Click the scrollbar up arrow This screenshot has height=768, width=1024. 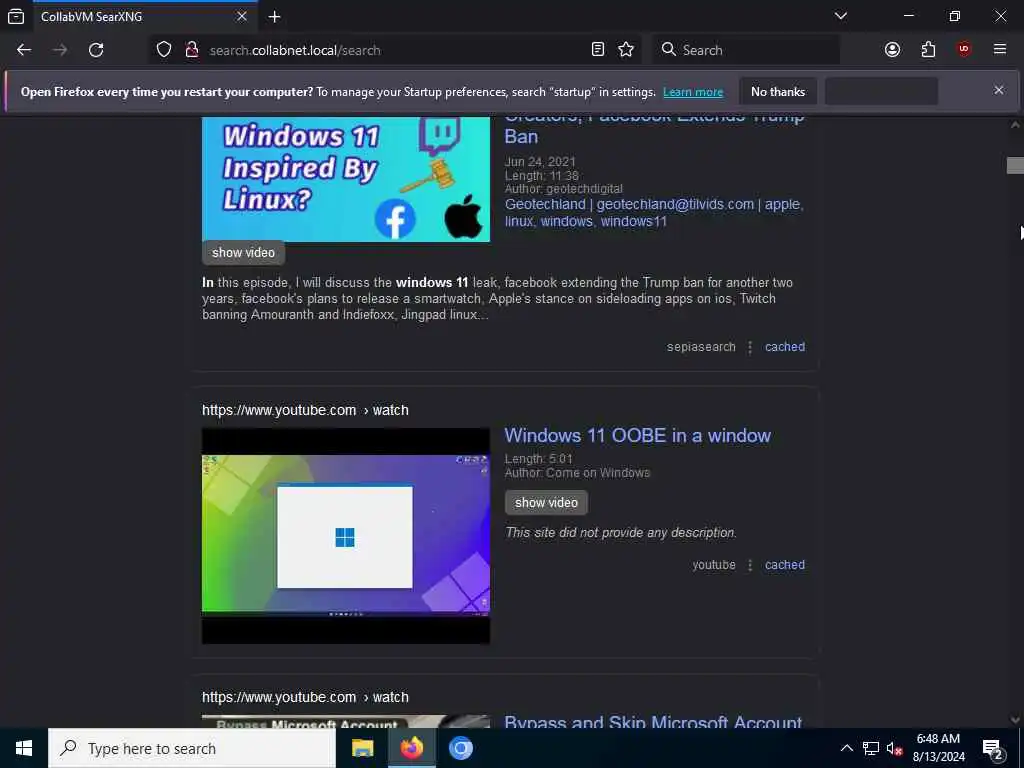pyautogui.click(x=1015, y=124)
